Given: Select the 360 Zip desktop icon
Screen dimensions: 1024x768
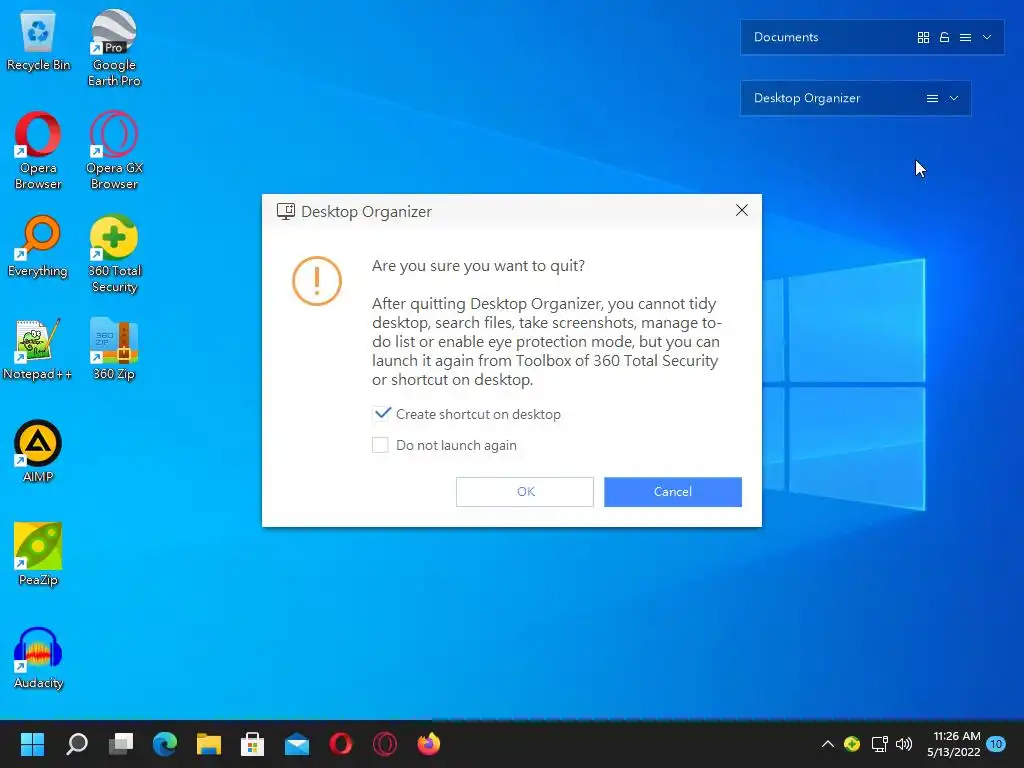Looking at the screenshot, I should coord(114,349).
